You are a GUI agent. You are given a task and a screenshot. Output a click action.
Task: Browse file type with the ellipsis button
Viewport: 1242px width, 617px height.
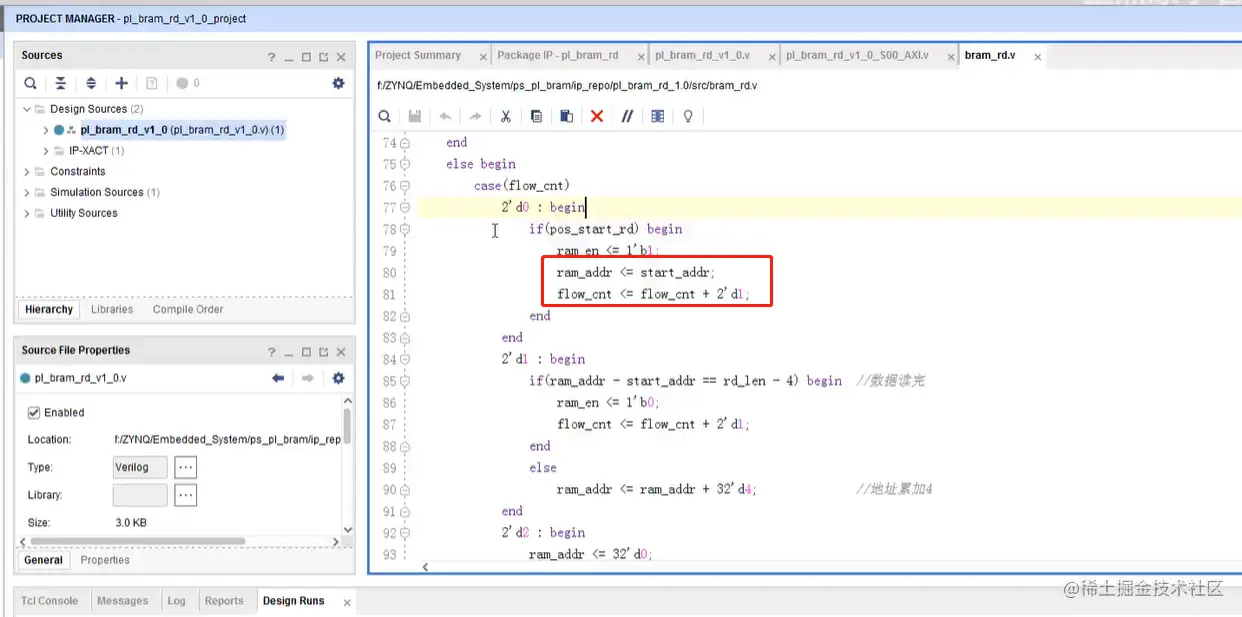(185, 467)
